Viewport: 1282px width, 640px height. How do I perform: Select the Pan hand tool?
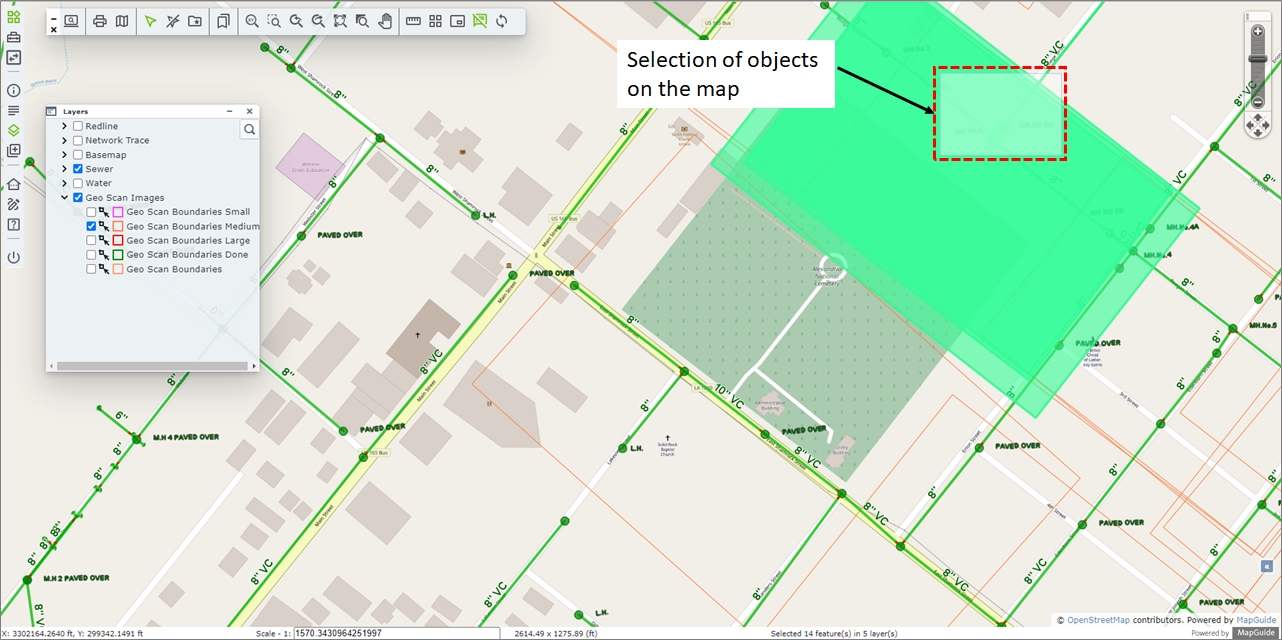point(385,21)
